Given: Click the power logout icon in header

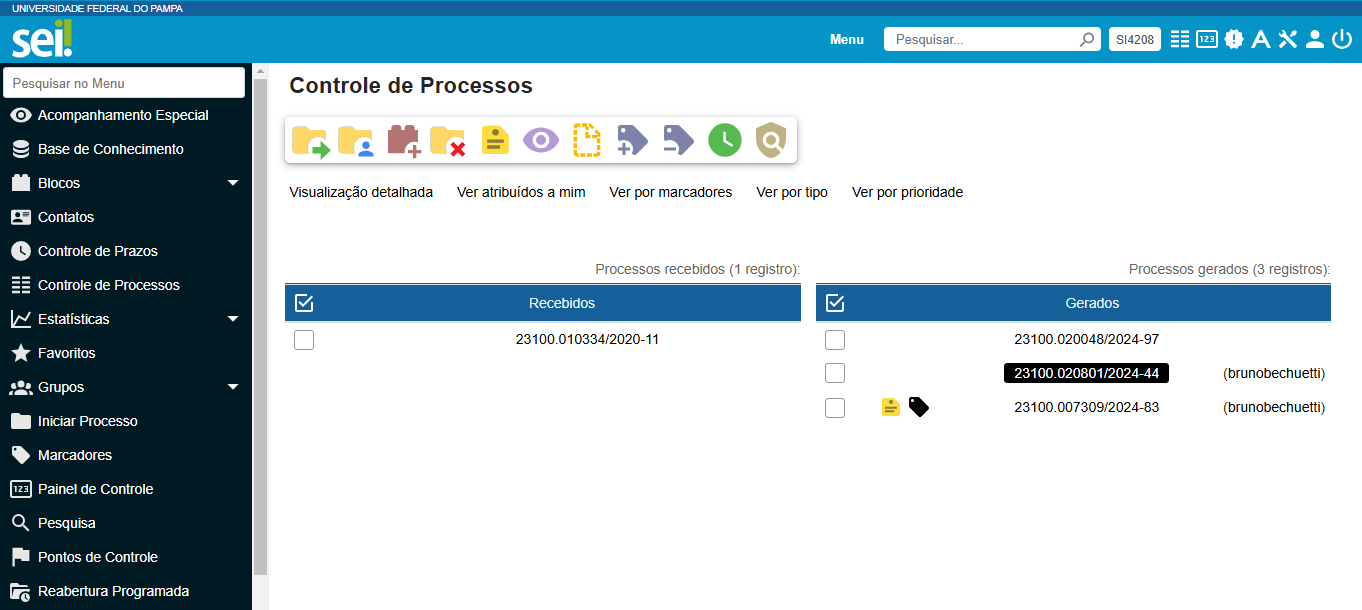Looking at the screenshot, I should coord(1341,39).
